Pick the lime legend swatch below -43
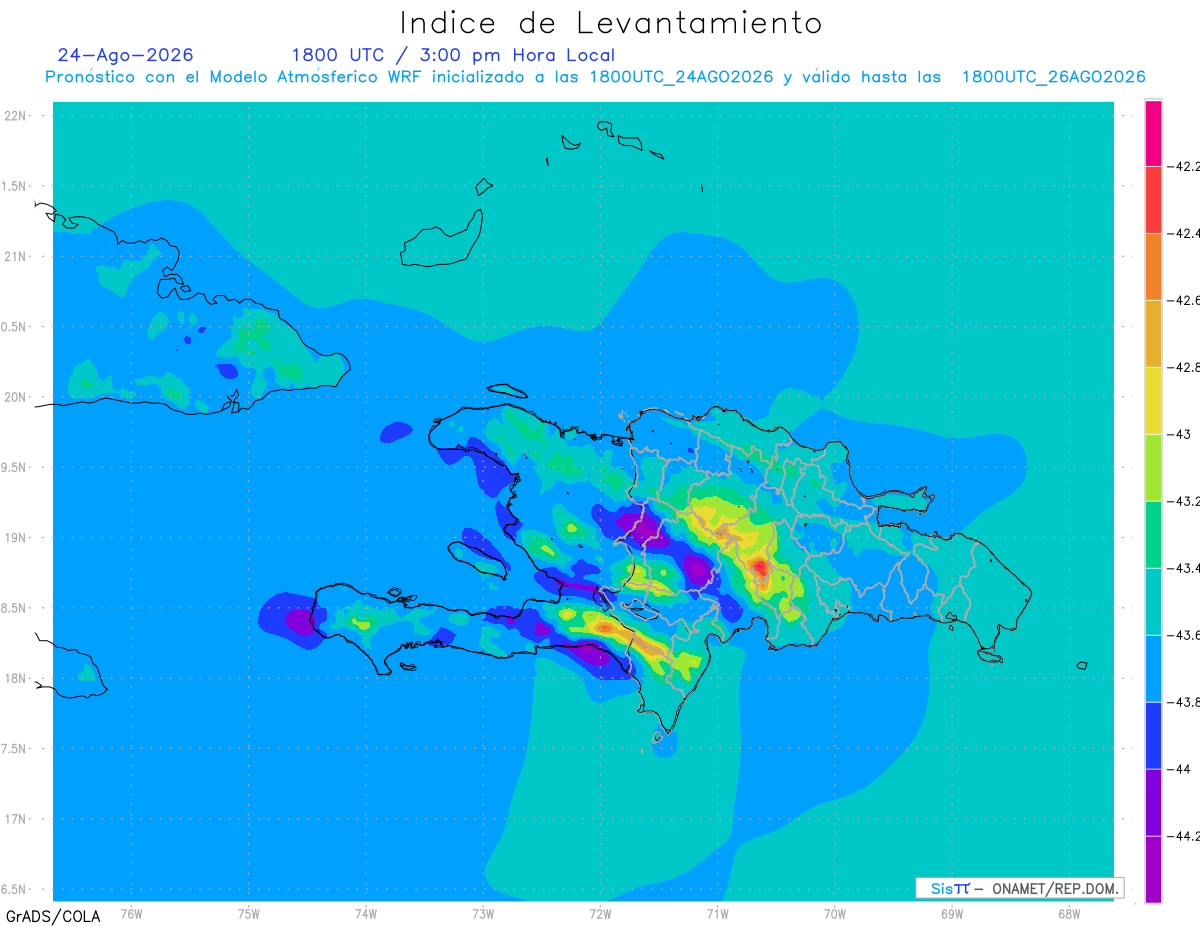Screen dimensions: 1200x927 tap(1153, 468)
